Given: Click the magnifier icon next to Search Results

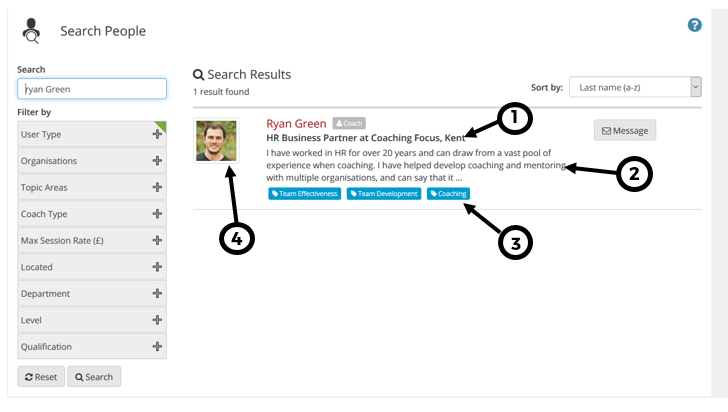Looking at the screenshot, I should (x=198, y=75).
